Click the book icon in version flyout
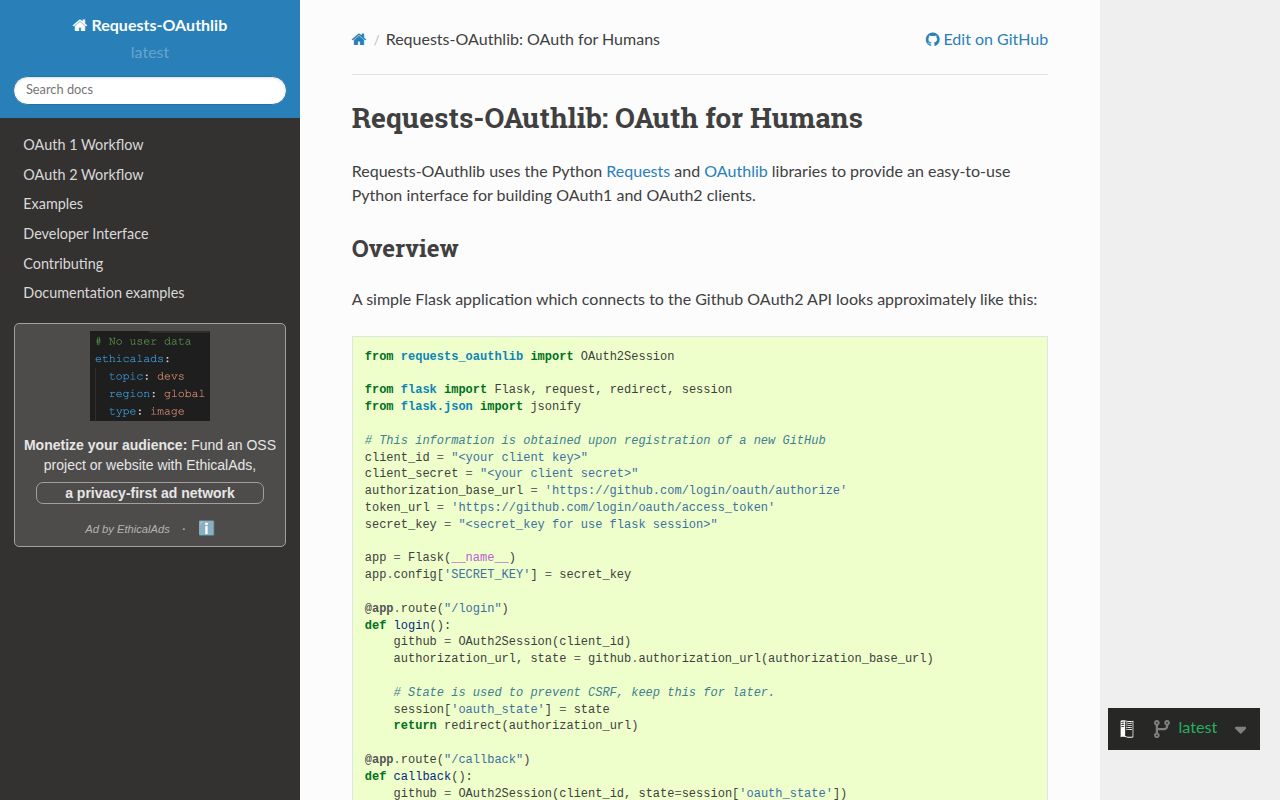1280x800 pixels. click(1127, 729)
